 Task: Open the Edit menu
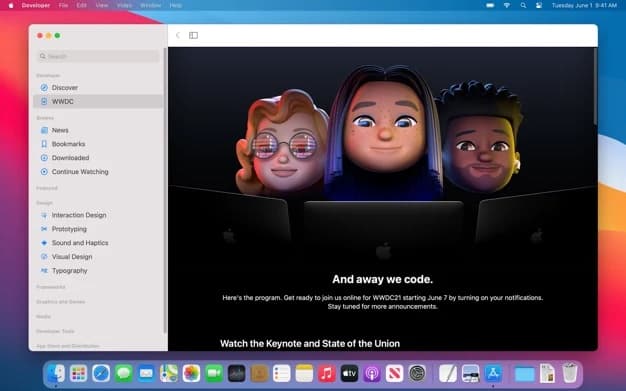pos(81,5)
